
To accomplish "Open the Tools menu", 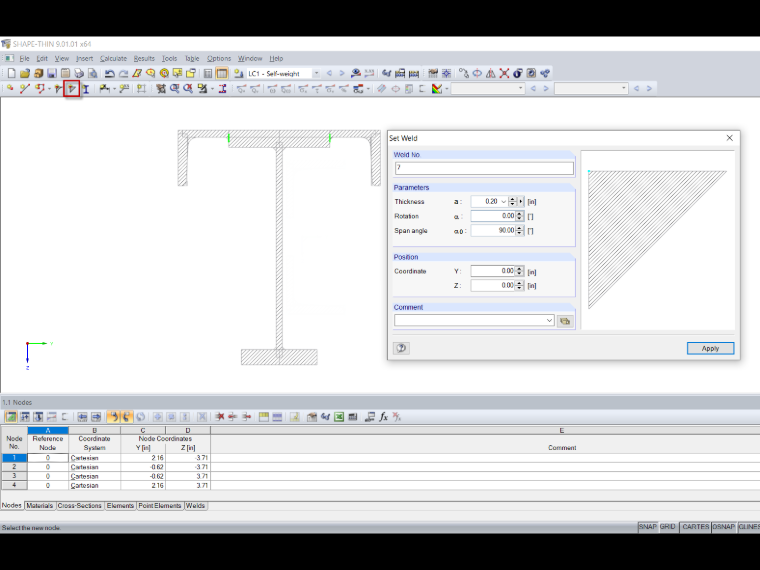I will (x=169, y=58).
